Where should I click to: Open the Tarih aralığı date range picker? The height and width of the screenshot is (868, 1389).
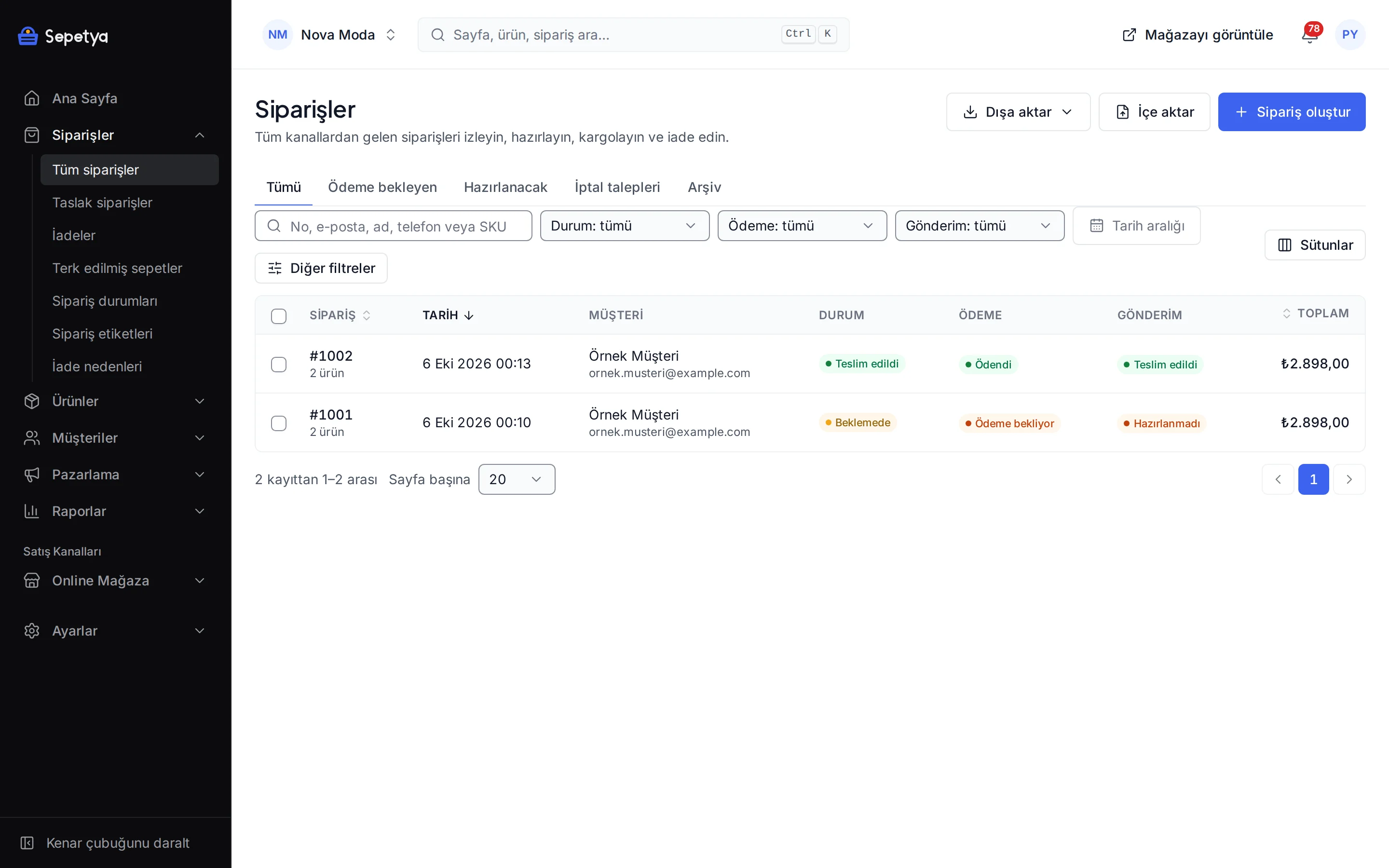[x=1136, y=226]
